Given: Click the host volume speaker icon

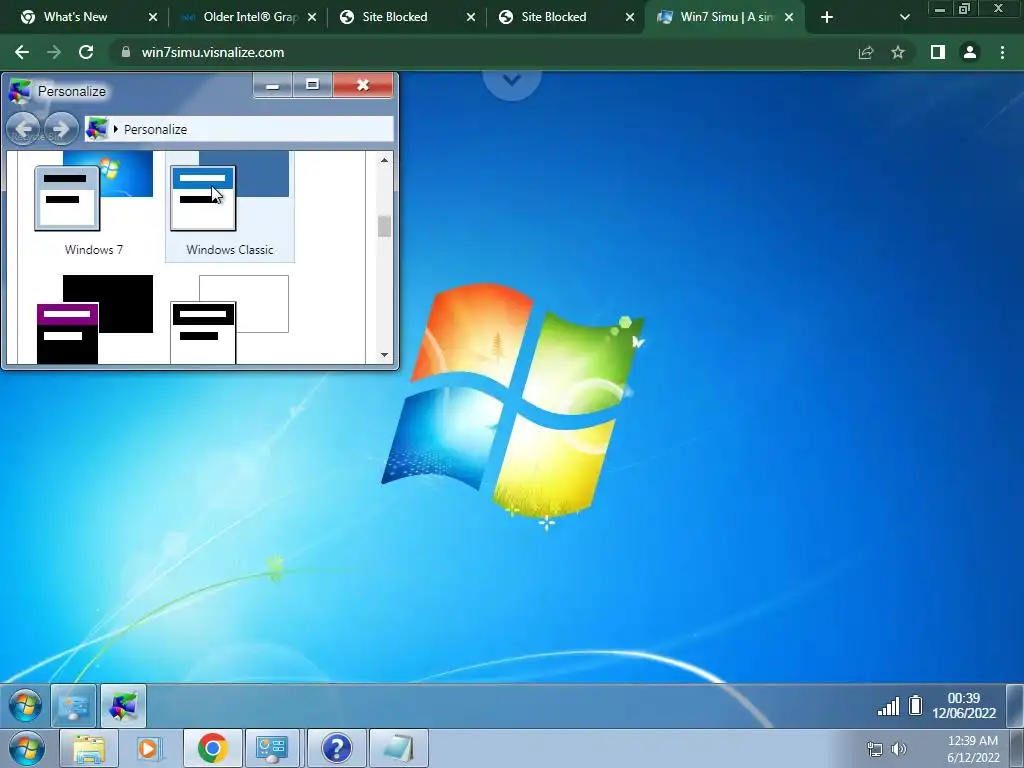Looking at the screenshot, I should coord(899,749).
